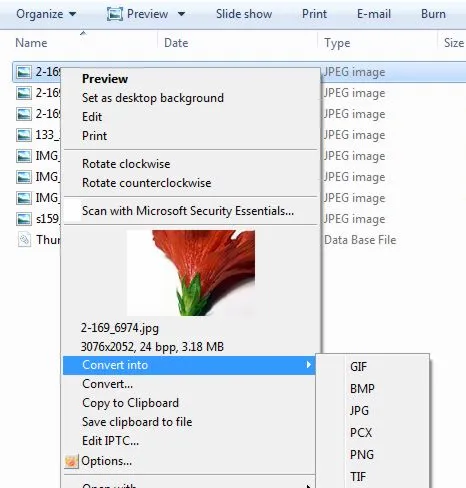466x488 pixels.
Task: Click the Thumbs database file icon
Action: pyautogui.click(x=24, y=240)
